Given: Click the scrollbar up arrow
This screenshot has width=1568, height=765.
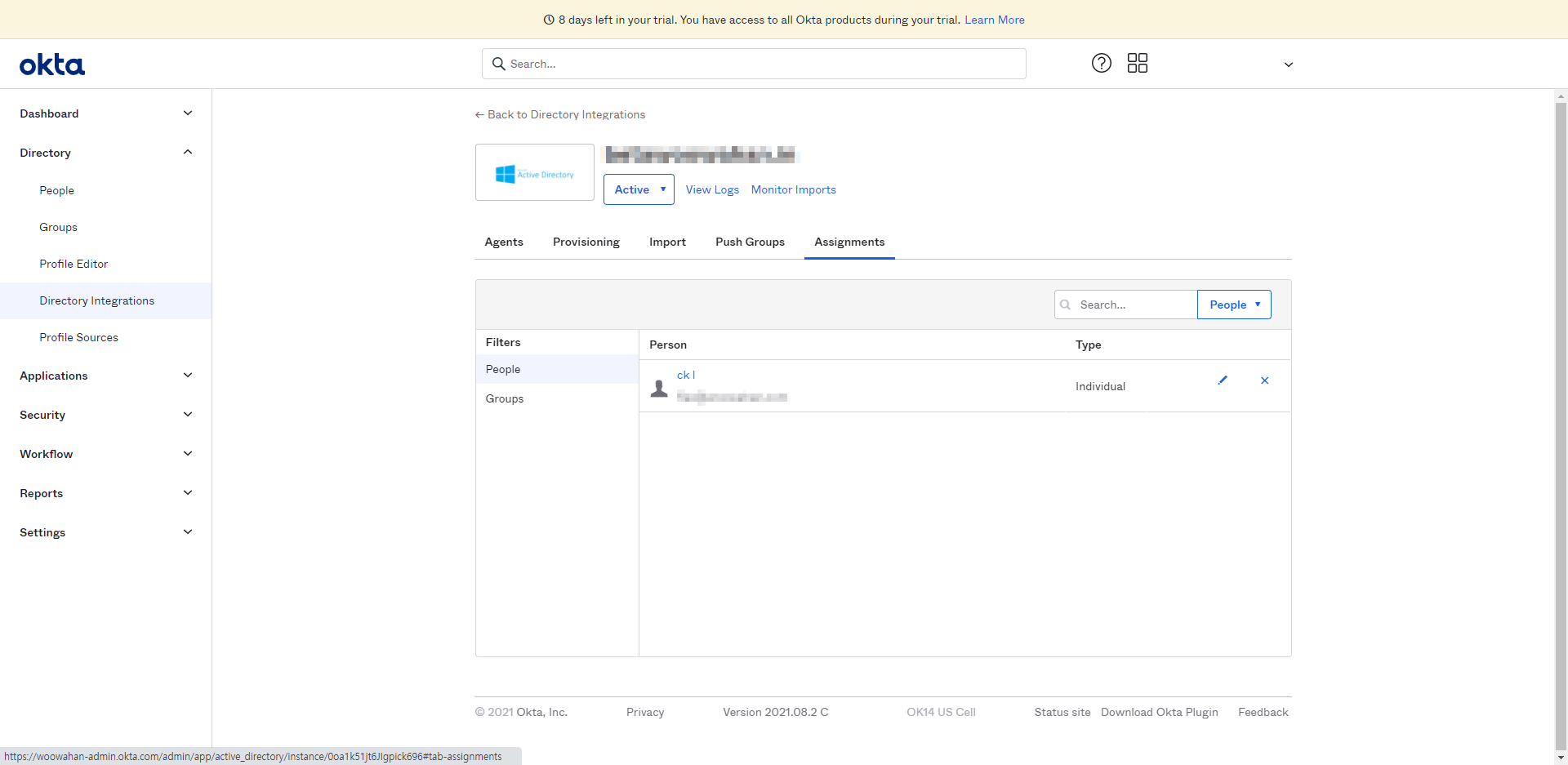Looking at the screenshot, I should 1561,96.
